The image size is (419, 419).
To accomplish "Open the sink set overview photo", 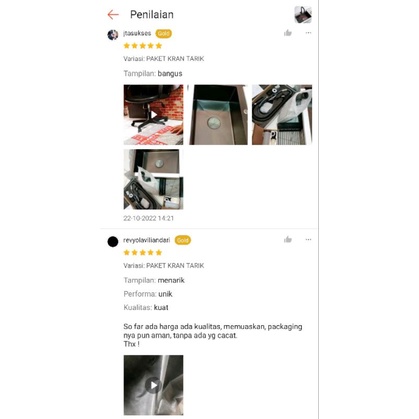I will click(x=153, y=179).
